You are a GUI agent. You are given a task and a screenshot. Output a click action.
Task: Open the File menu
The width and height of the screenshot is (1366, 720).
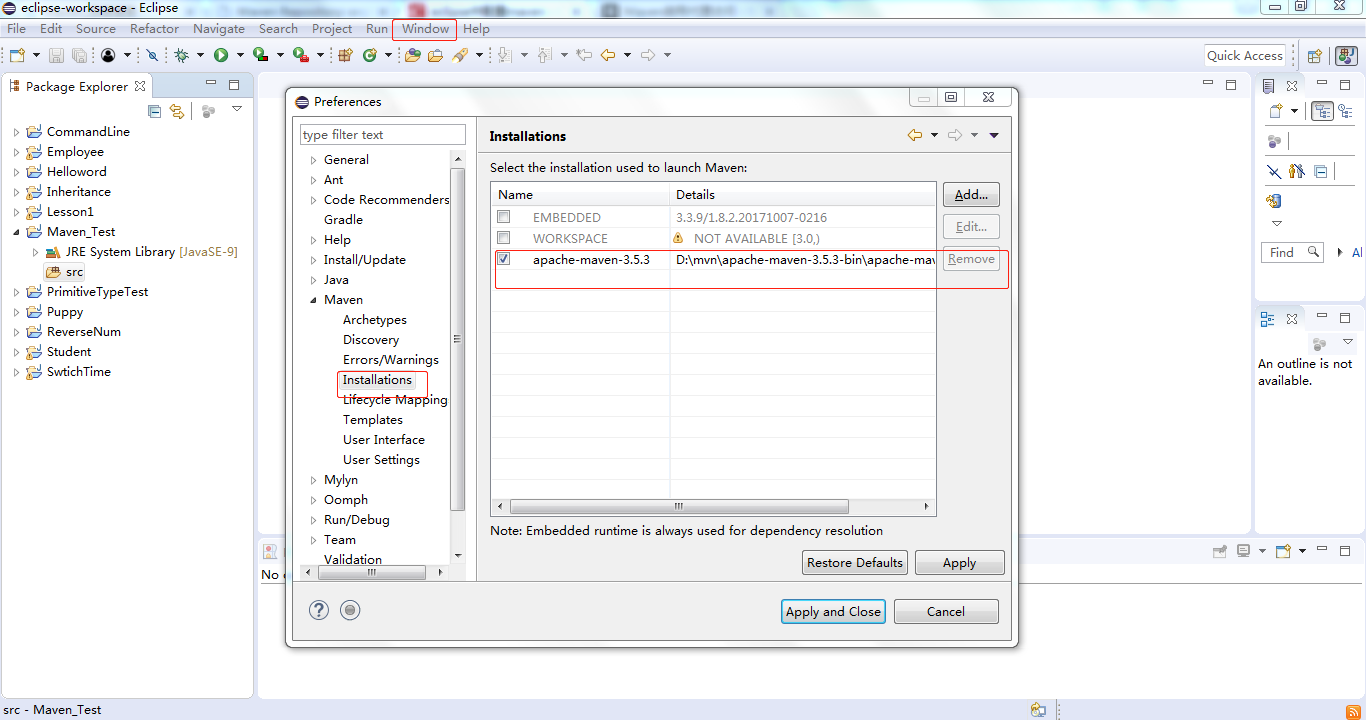pyautogui.click(x=17, y=29)
